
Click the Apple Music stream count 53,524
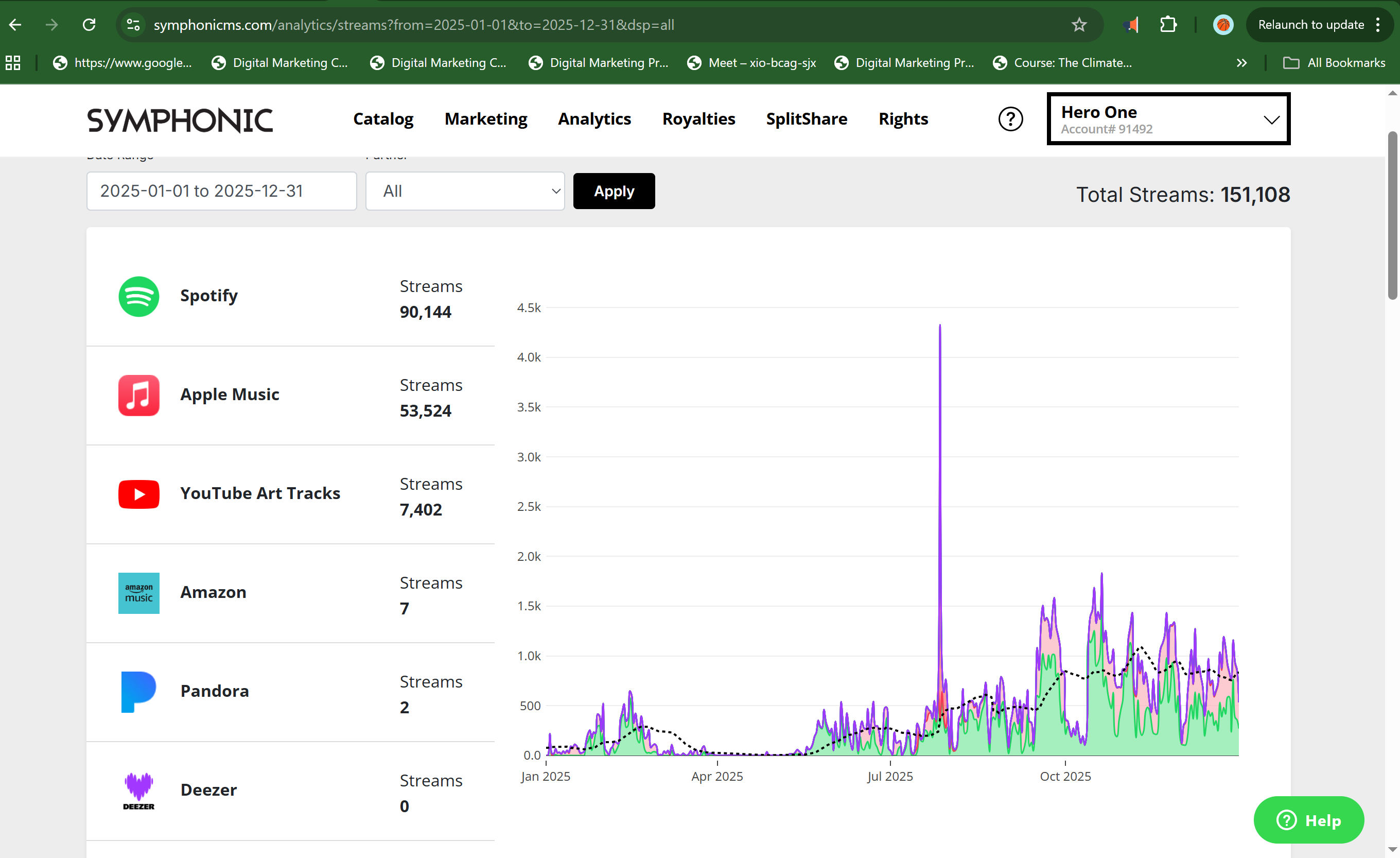pos(425,410)
